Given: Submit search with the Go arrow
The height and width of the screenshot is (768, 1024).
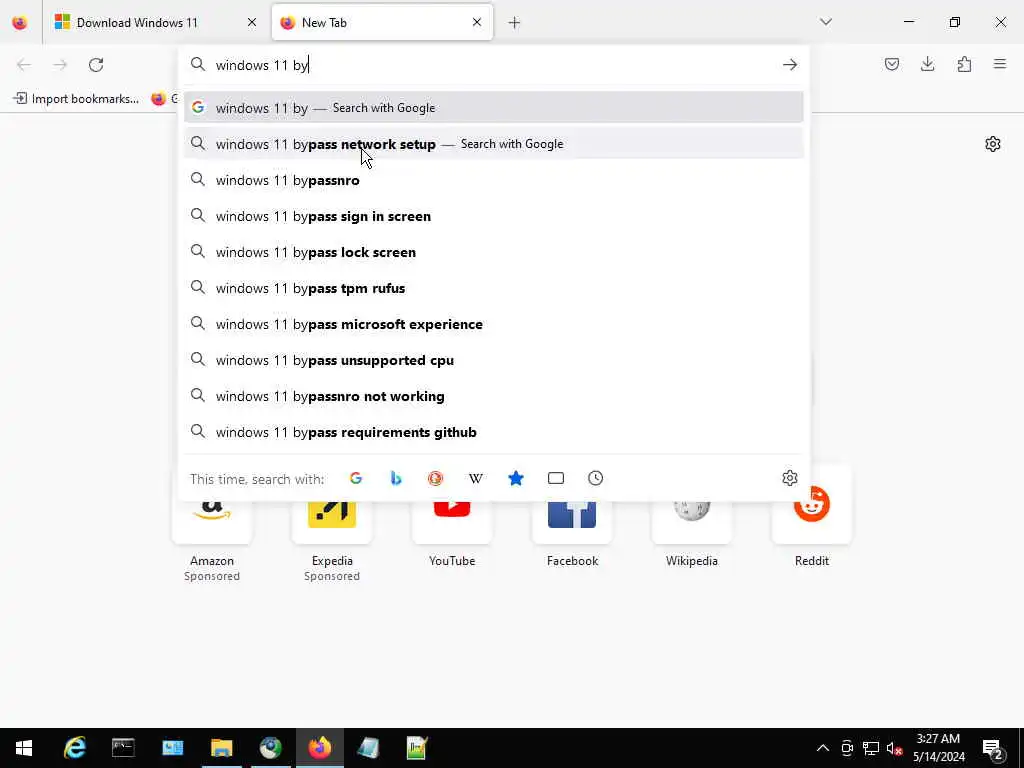Looking at the screenshot, I should tap(790, 65).
